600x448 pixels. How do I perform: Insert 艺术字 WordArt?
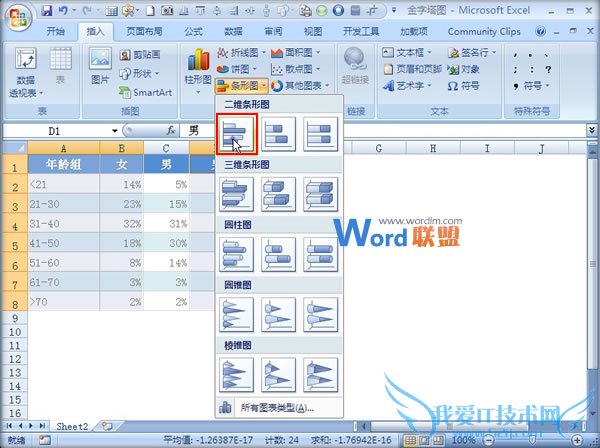pos(407,86)
